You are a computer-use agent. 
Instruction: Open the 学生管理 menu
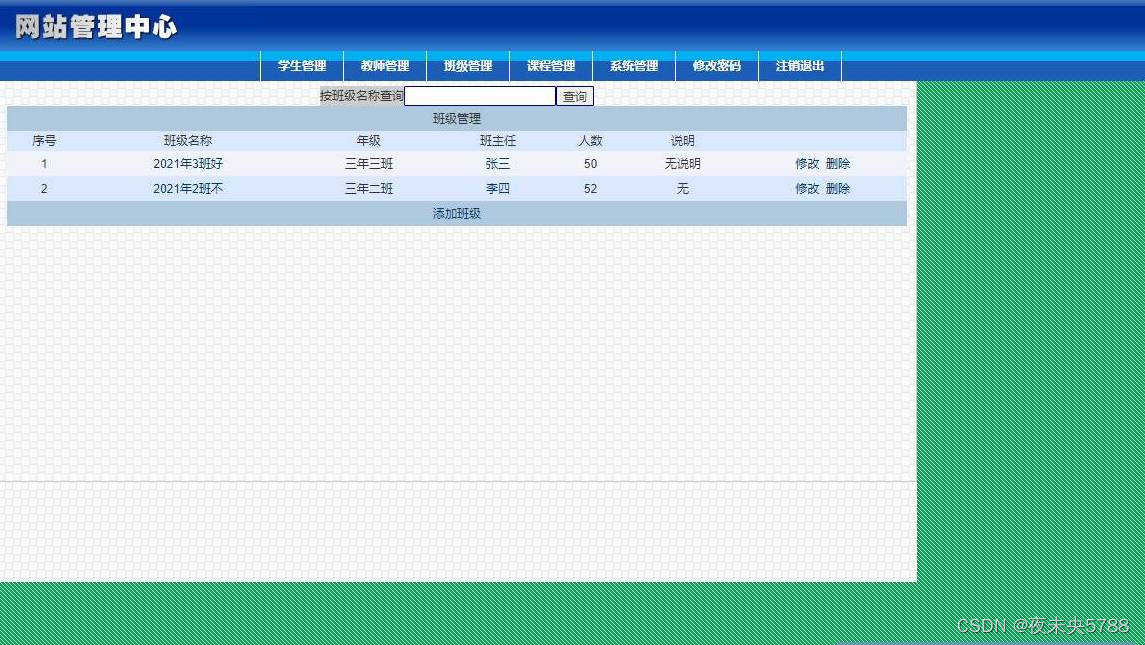[302, 66]
